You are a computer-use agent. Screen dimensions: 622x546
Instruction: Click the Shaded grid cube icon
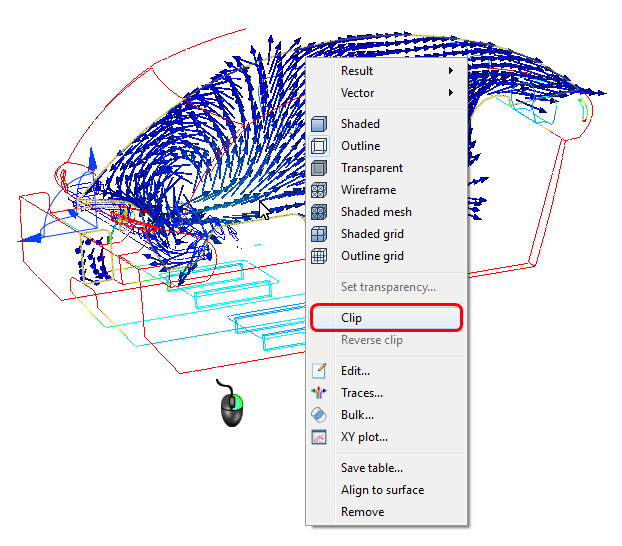tap(319, 234)
